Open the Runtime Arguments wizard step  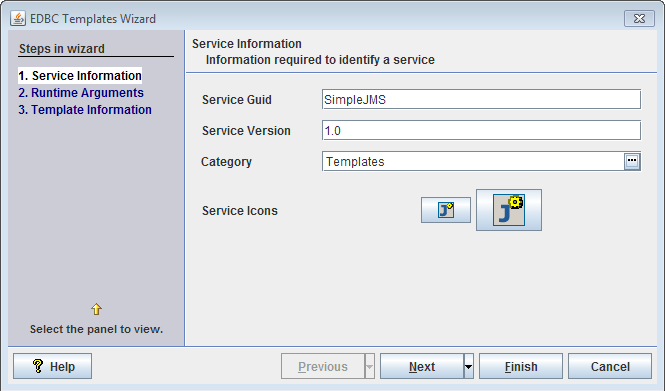[x=81, y=92]
